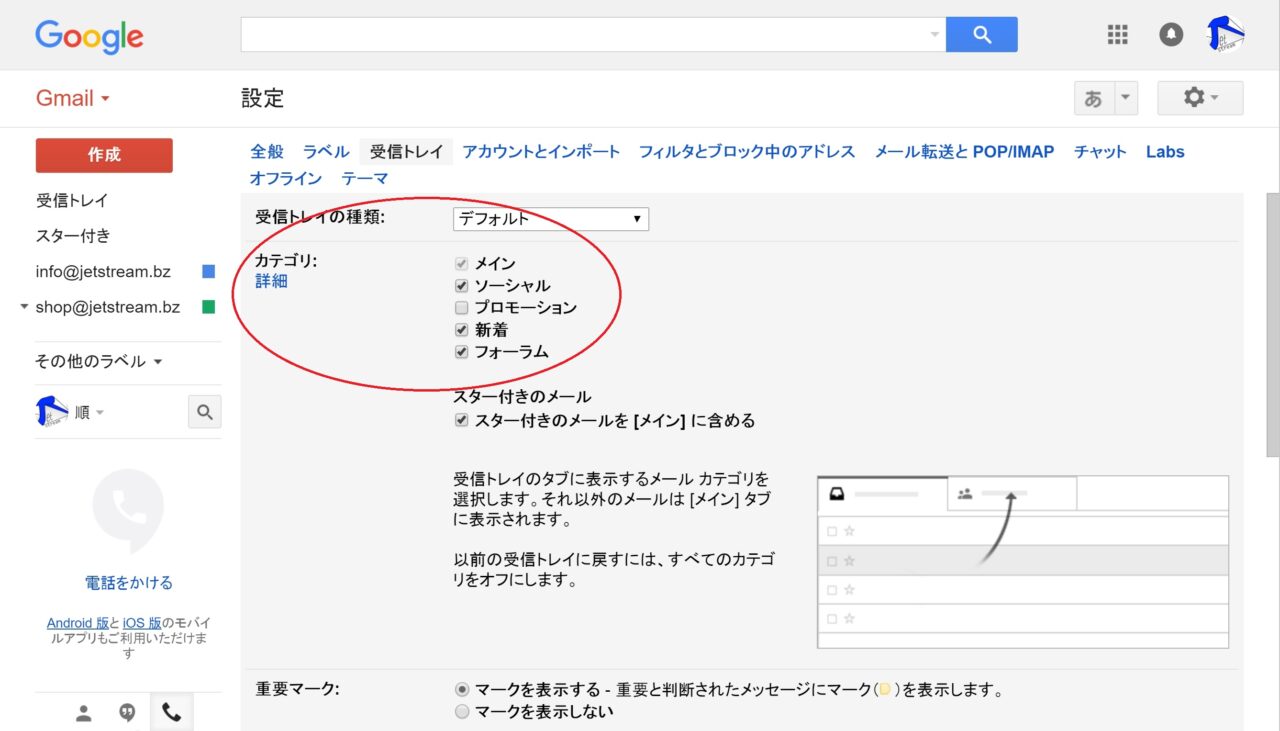1280x731 pixels.
Task: Click the Hangouts chat search magnifier
Action: (x=205, y=412)
